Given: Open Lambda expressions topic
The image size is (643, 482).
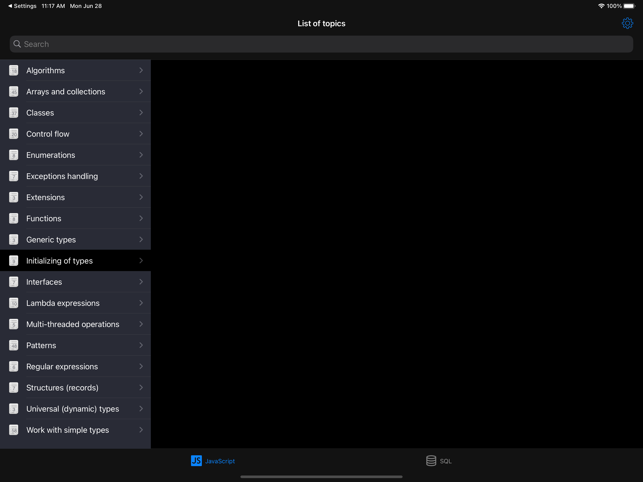Looking at the screenshot, I should coord(63,304).
